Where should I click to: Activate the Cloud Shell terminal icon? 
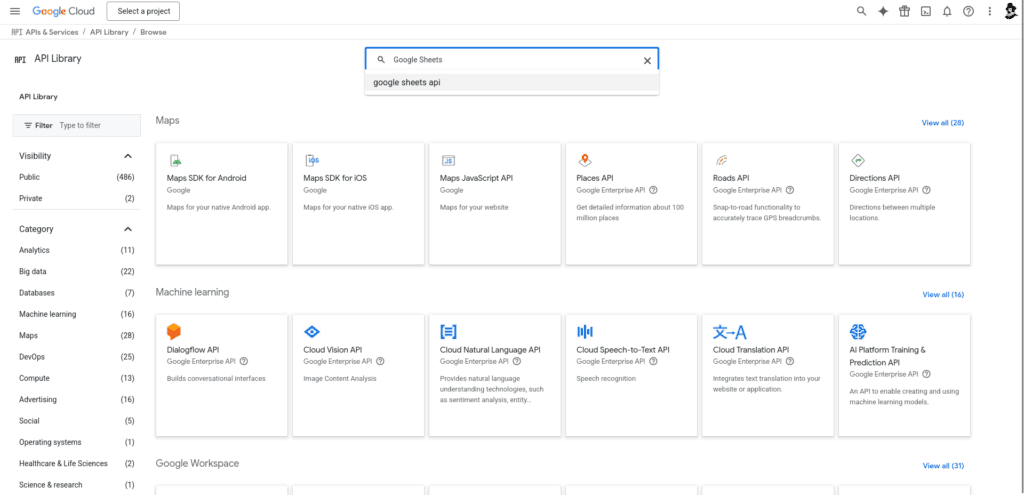click(x=925, y=11)
